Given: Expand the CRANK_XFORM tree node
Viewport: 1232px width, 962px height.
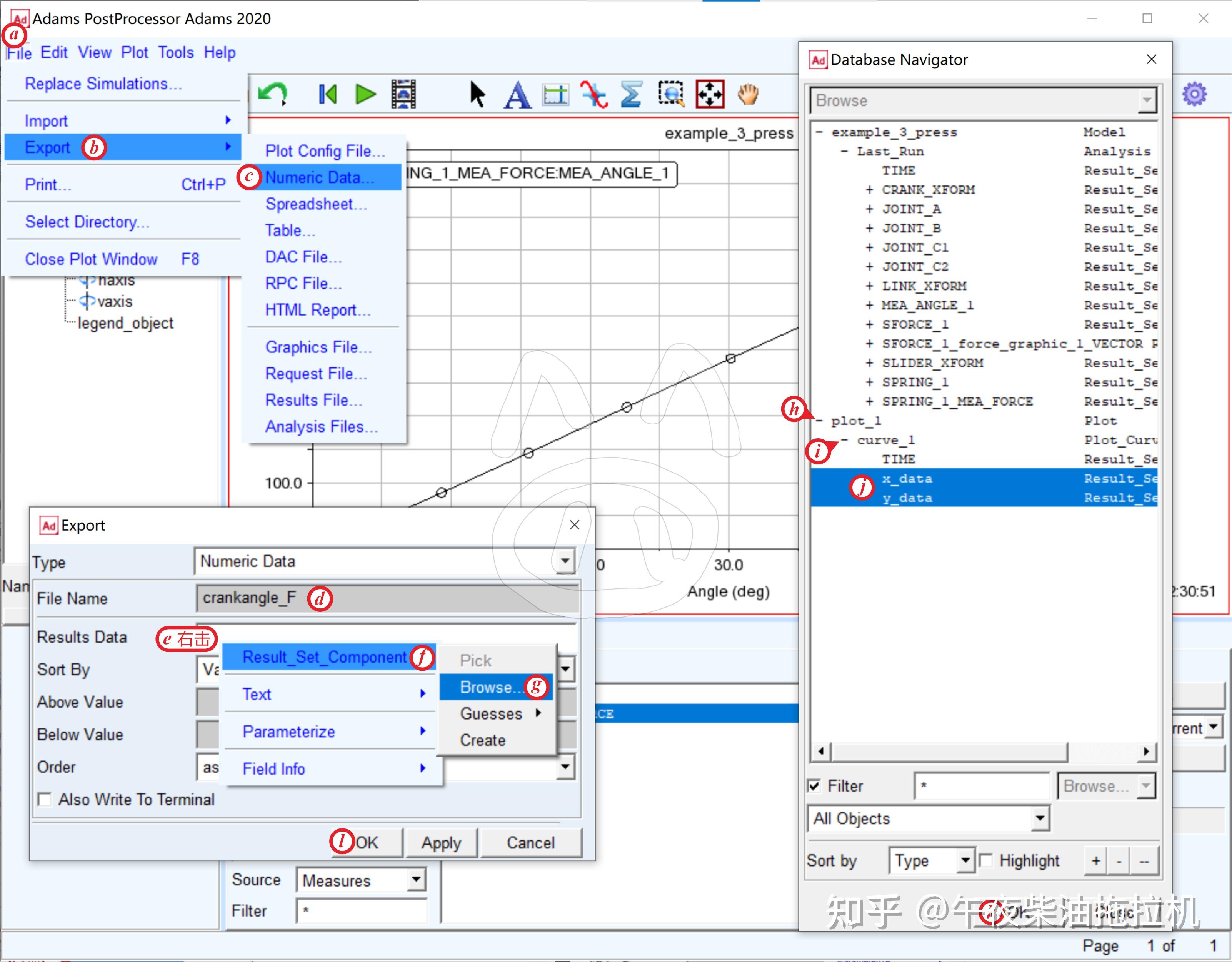Looking at the screenshot, I should click(869, 190).
